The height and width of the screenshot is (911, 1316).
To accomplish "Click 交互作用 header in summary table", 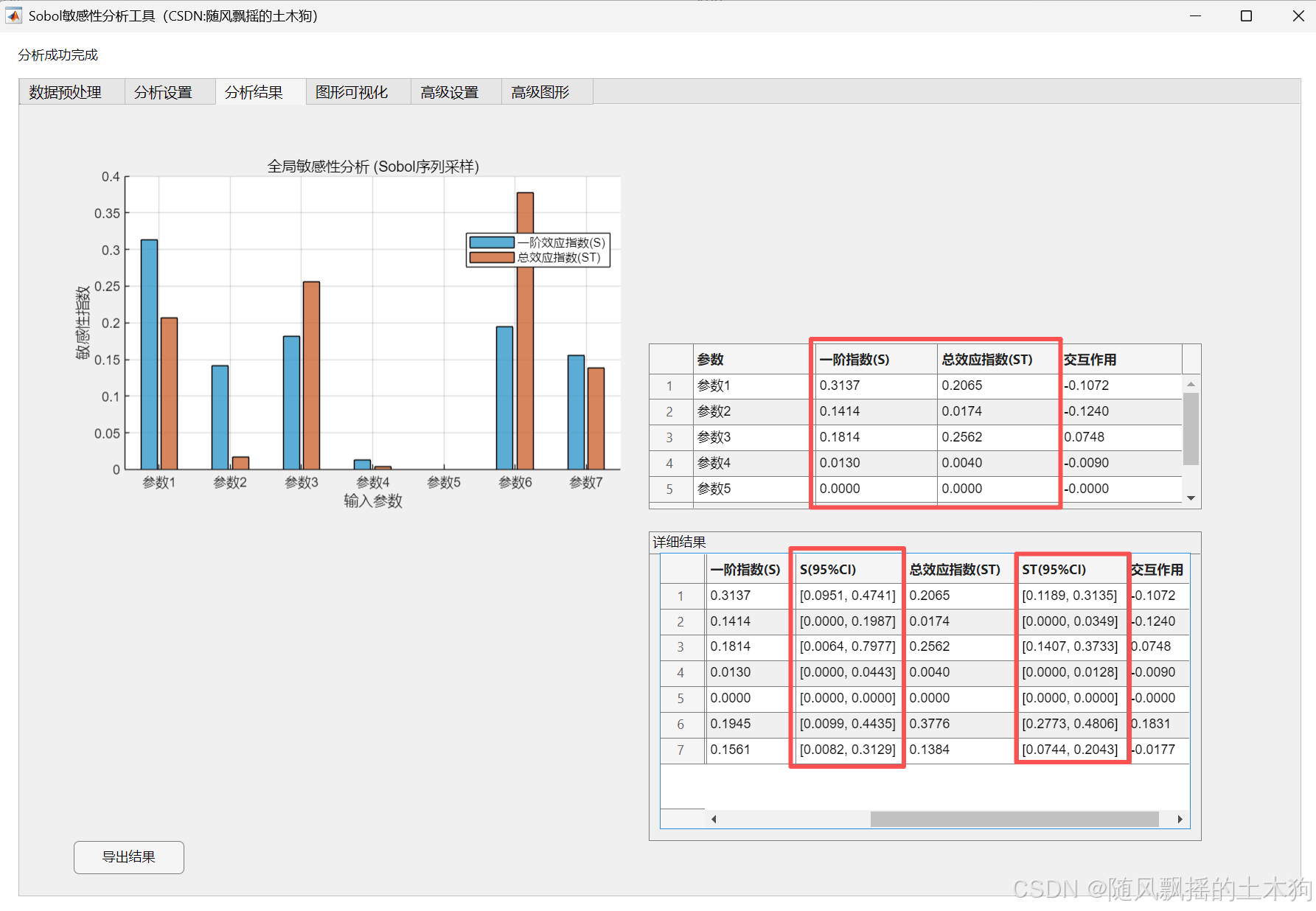I will click(1122, 360).
